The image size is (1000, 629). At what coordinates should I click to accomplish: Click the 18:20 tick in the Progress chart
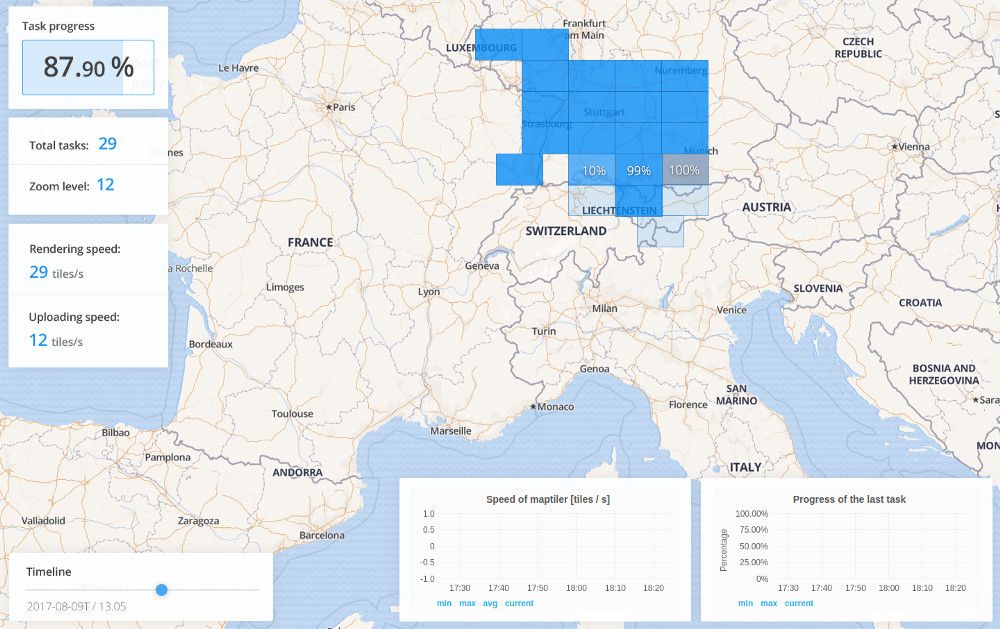point(955,588)
